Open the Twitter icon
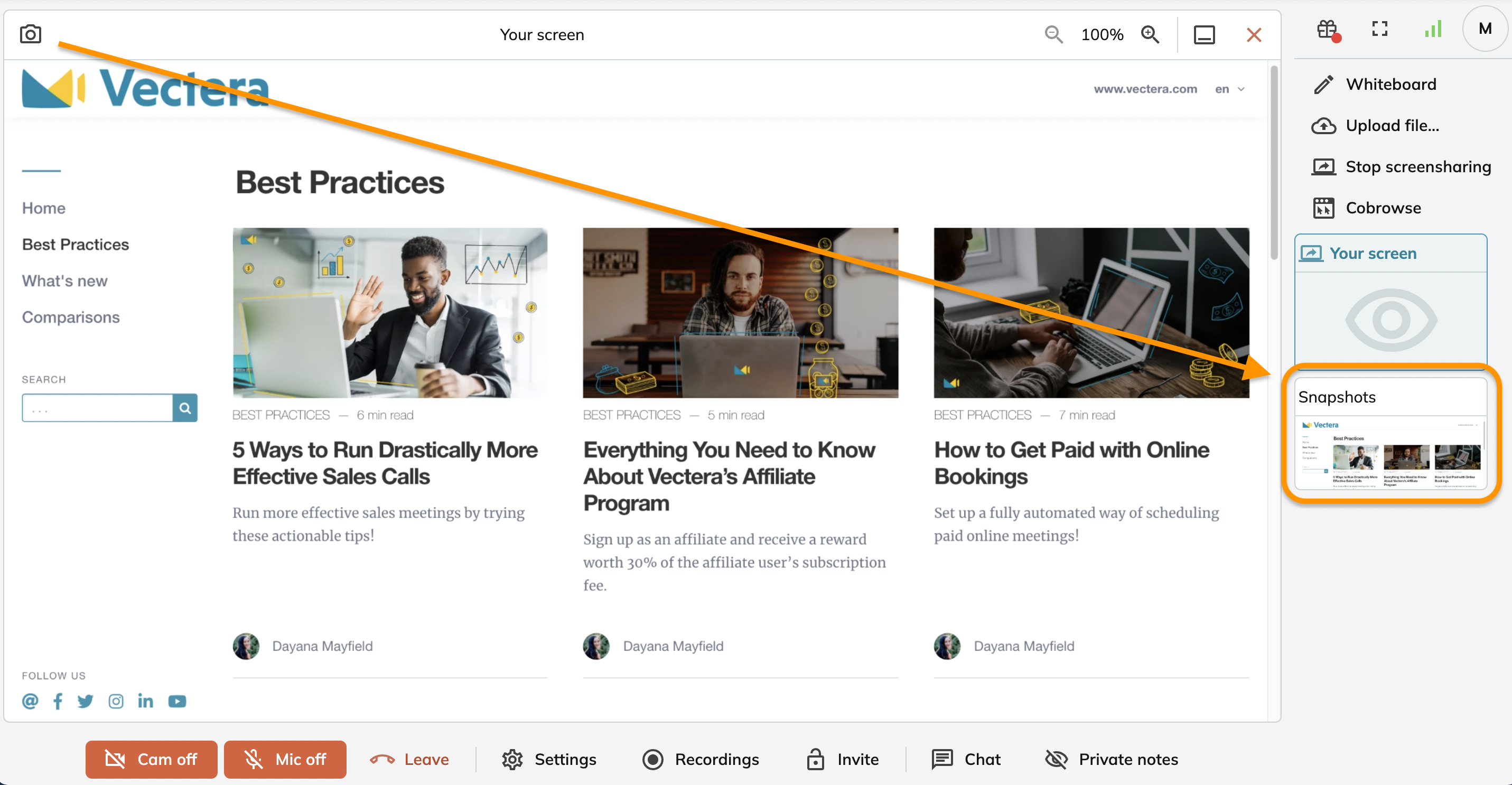The width and height of the screenshot is (1512, 785). point(85,701)
